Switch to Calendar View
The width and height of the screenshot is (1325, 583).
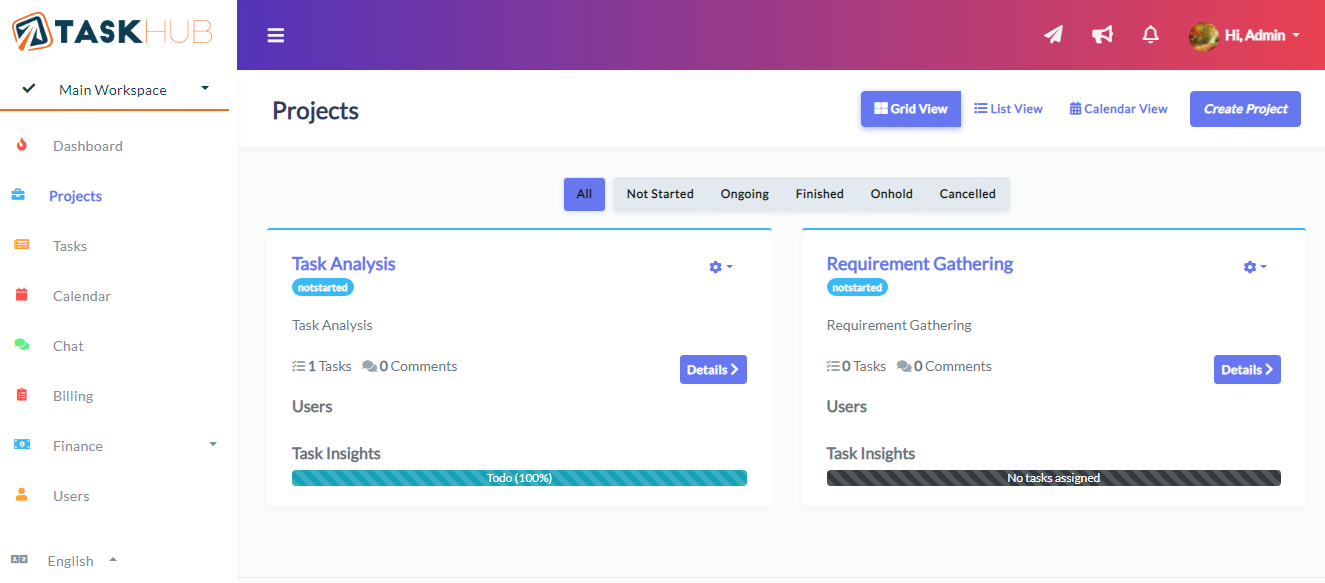[x=1118, y=109]
